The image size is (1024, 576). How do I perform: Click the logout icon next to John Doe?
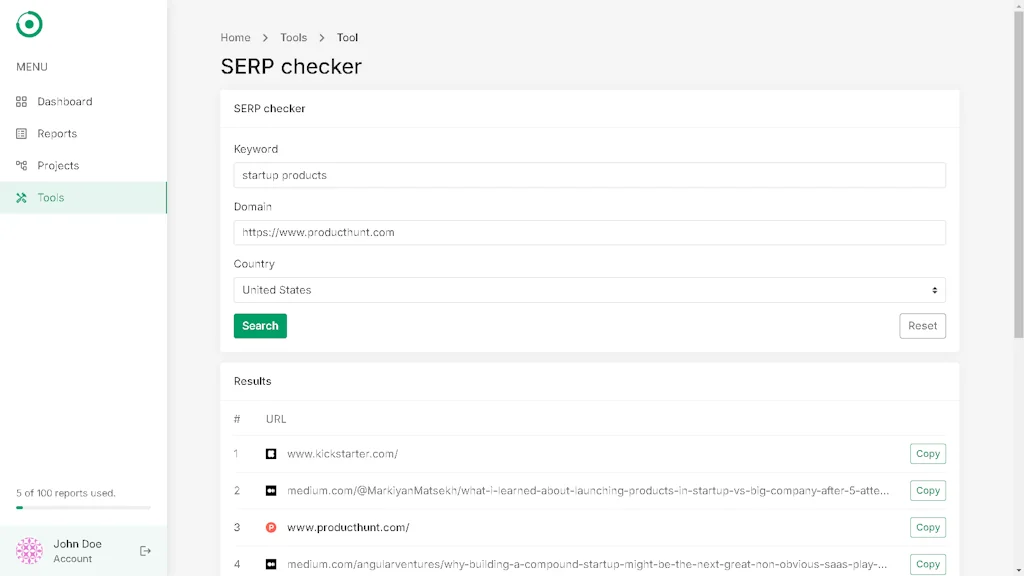pos(145,550)
